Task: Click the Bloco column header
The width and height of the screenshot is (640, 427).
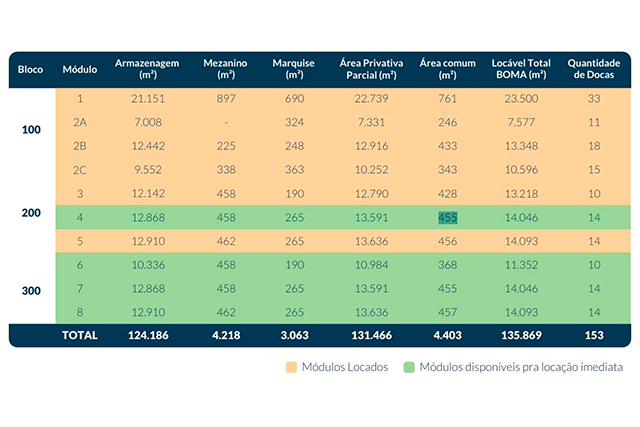Action: [30, 69]
